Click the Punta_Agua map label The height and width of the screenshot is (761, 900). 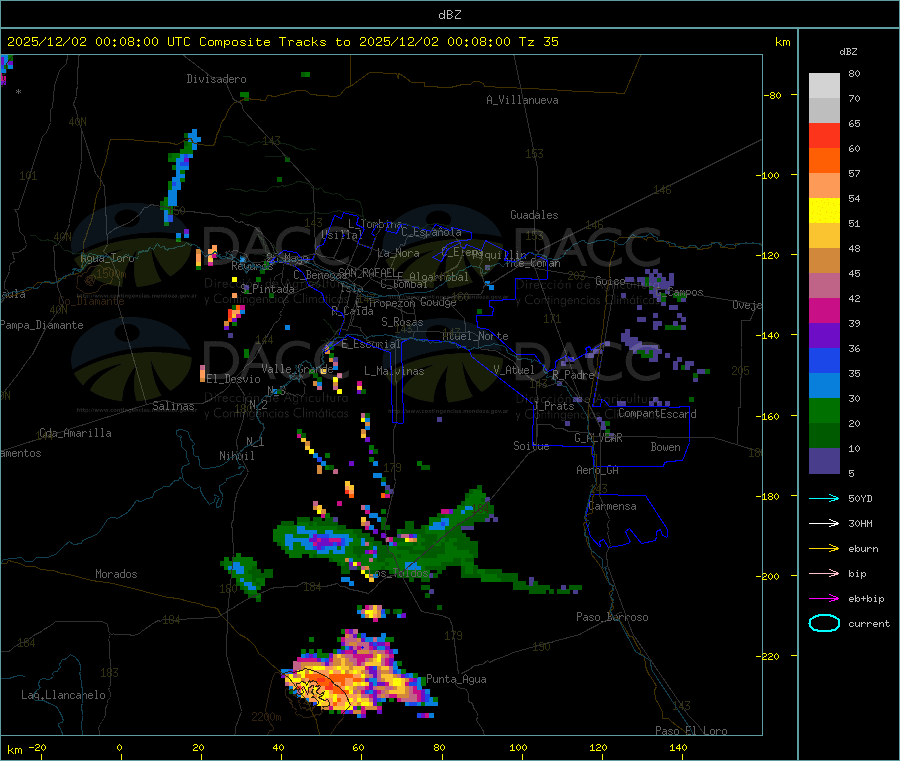456,680
